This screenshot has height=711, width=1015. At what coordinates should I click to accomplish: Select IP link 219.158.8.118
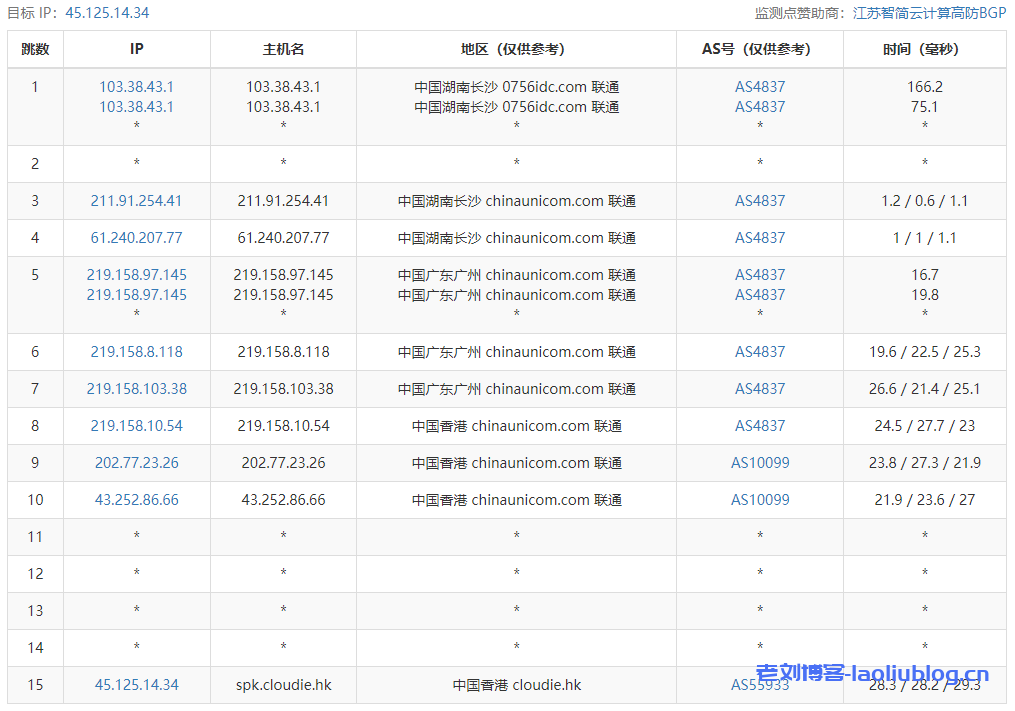coord(136,352)
